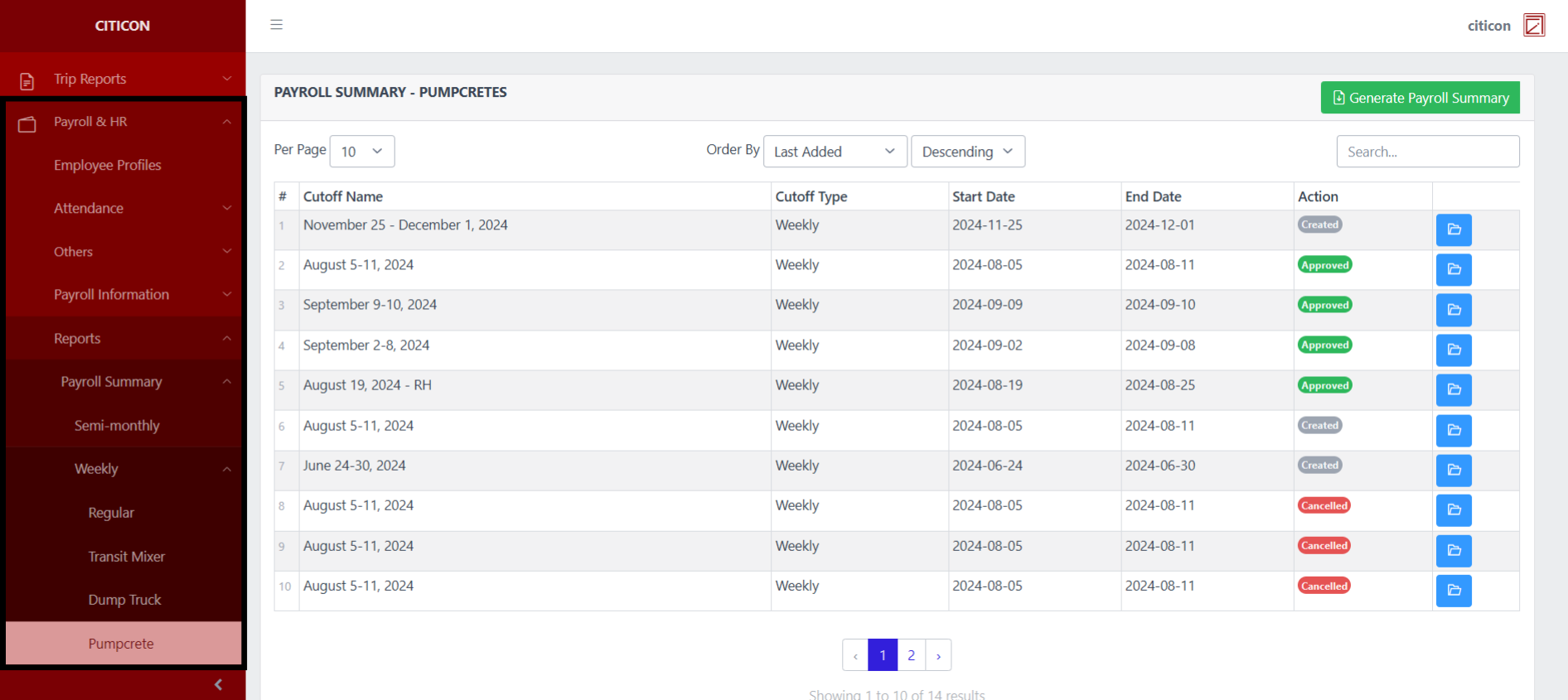
Task: Open folder for September 2-8, 2024 row
Action: coord(1453,350)
